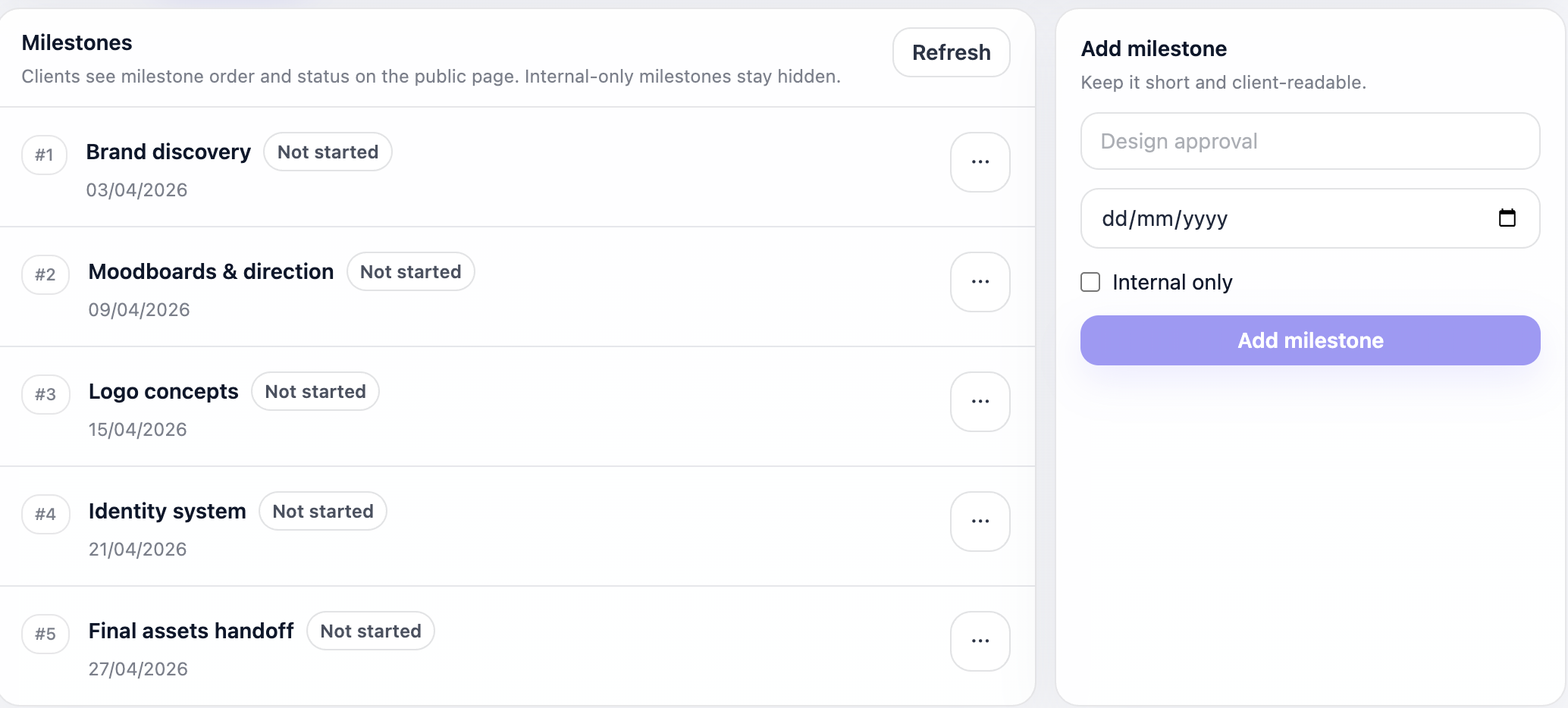Click the ellipsis button for Logo concepts

(x=980, y=402)
